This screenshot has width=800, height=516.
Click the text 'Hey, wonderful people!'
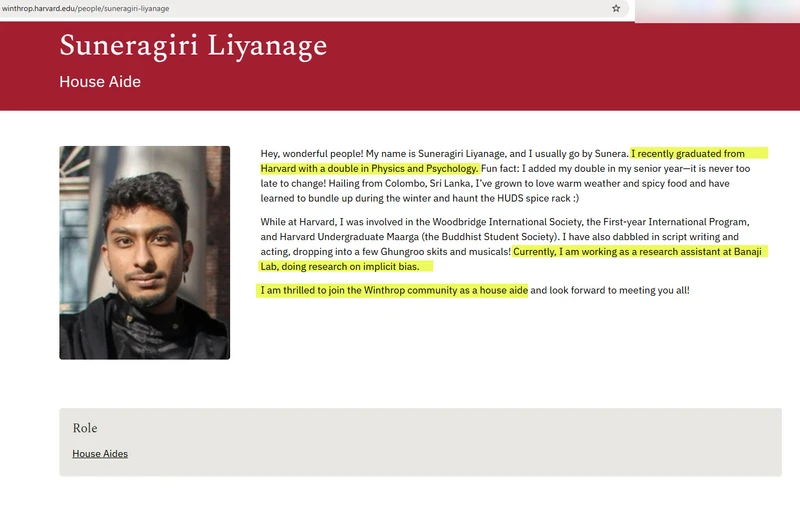[312, 154]
